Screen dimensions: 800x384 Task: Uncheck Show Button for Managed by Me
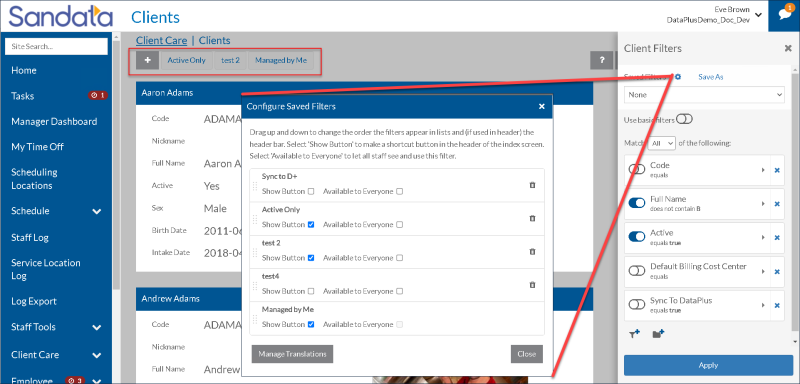[x=311, y=324]
